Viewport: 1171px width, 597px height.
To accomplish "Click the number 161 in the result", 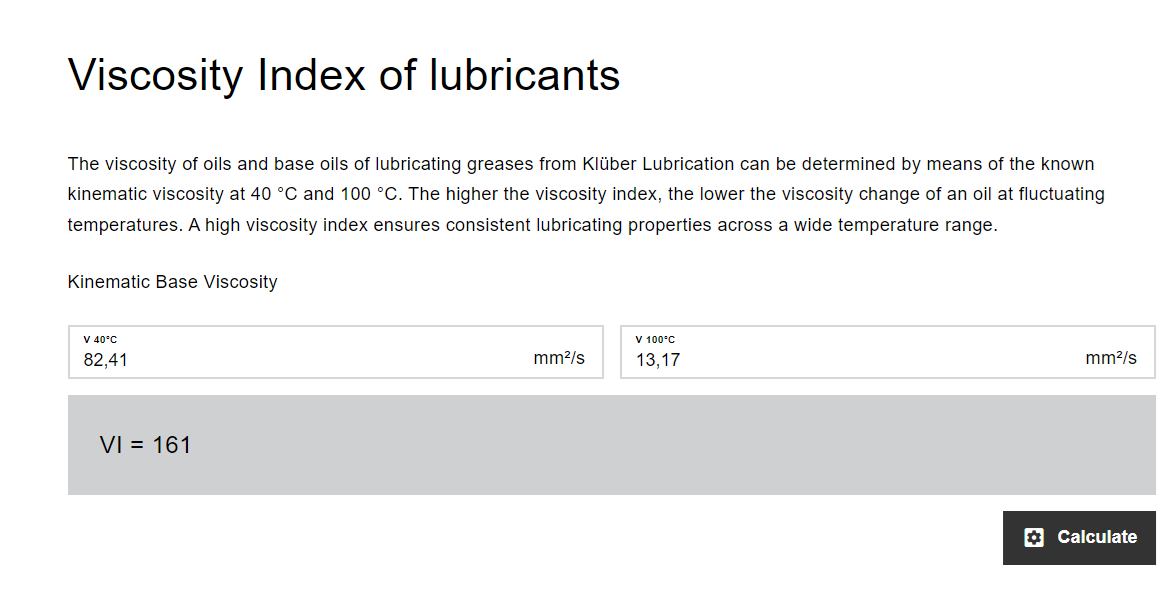I will click(x=172, y=445).
